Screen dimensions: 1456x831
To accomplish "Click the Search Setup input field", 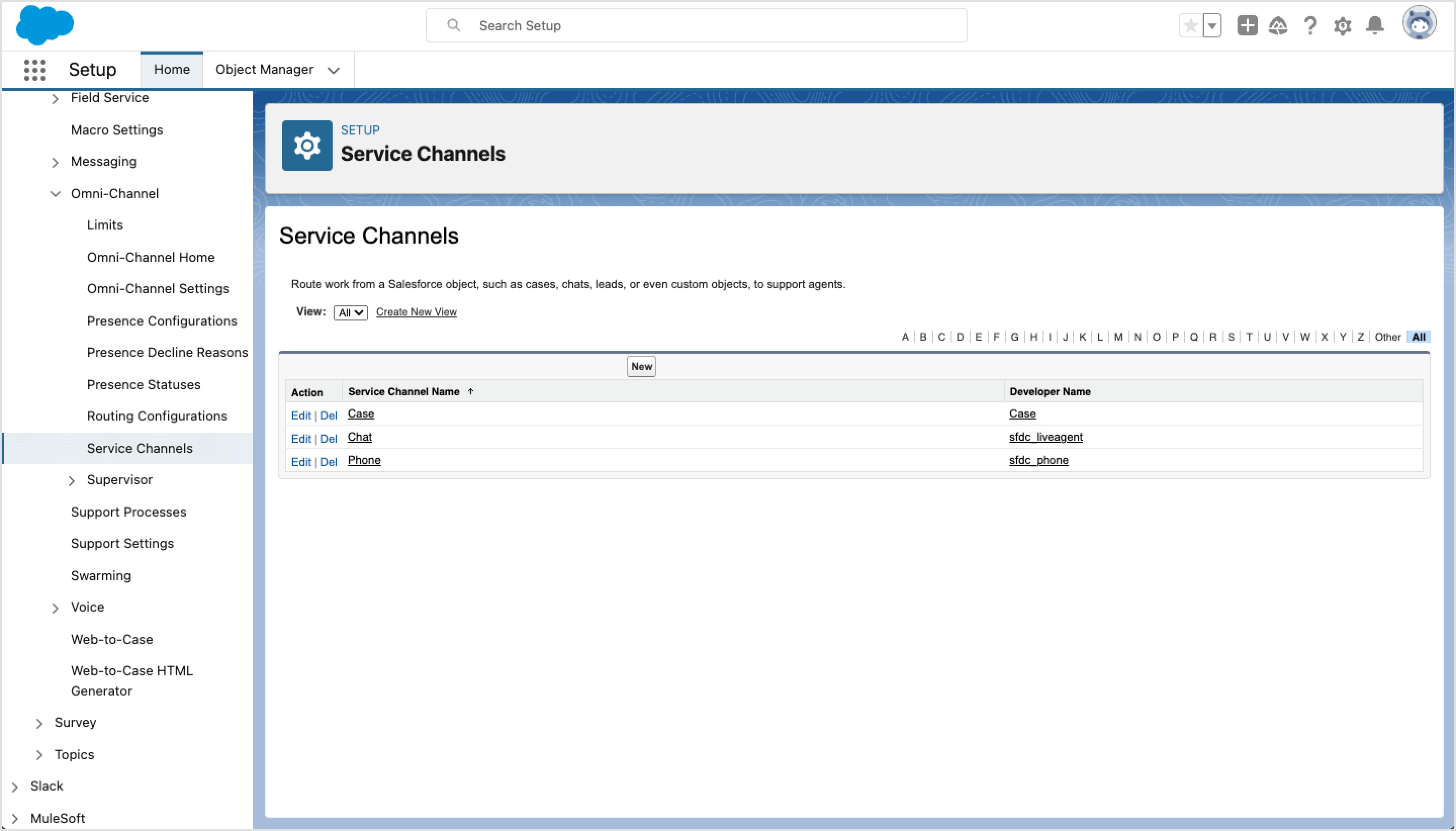I will click(696, 26).
